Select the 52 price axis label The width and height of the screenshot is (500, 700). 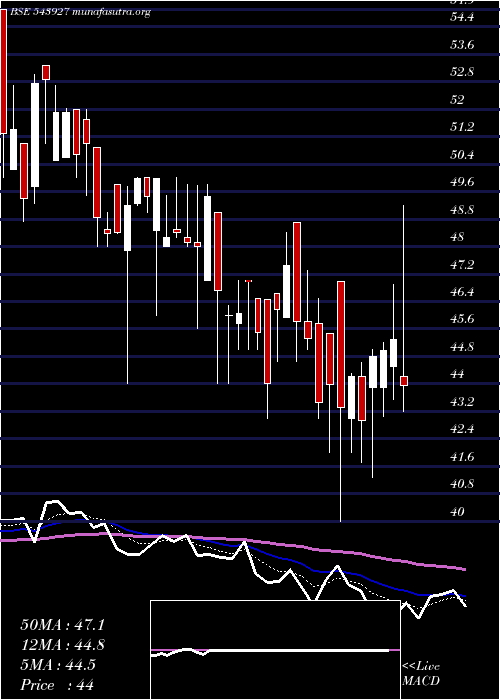[x=457, y=100]
